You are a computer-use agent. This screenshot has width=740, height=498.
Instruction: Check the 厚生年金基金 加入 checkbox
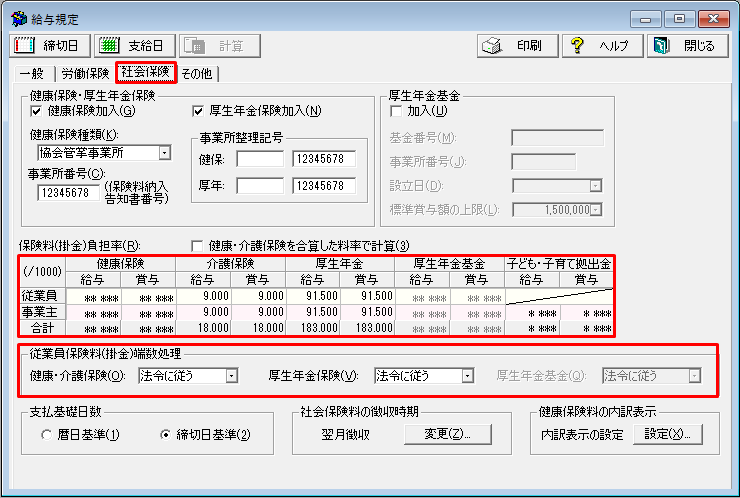[x=396, y=111]
